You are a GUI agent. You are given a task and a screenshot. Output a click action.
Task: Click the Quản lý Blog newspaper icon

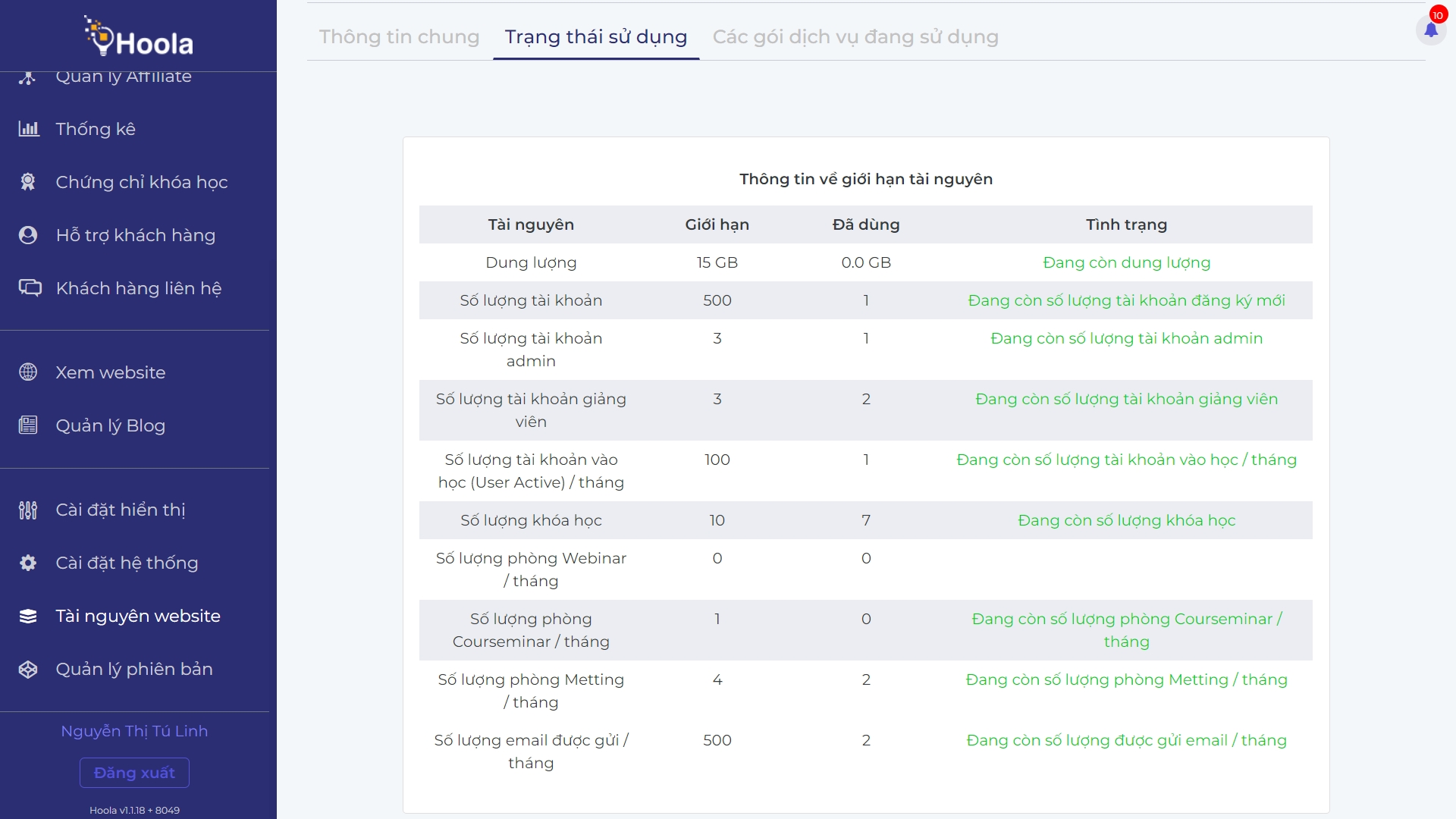click(x=28, y=425)
